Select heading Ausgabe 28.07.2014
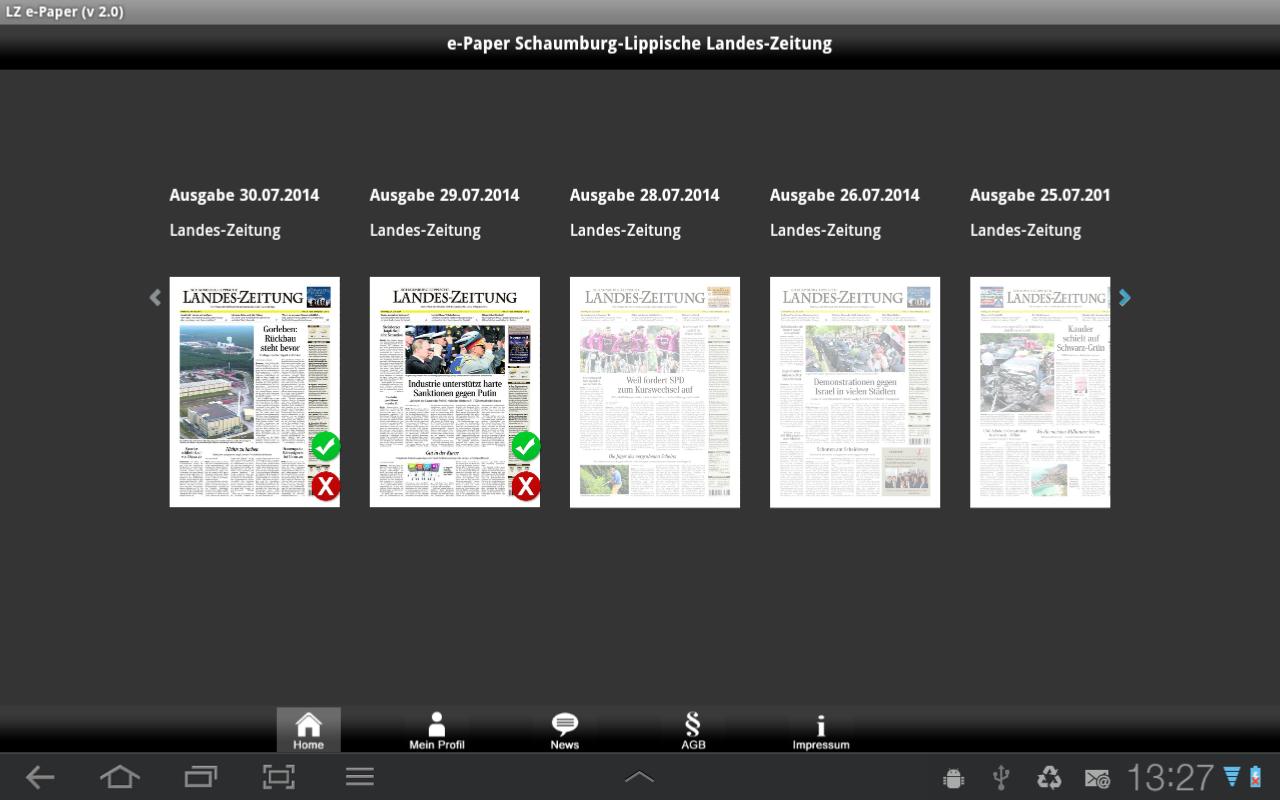Viewport: 1280px width, 800px height. coord(644,195)
